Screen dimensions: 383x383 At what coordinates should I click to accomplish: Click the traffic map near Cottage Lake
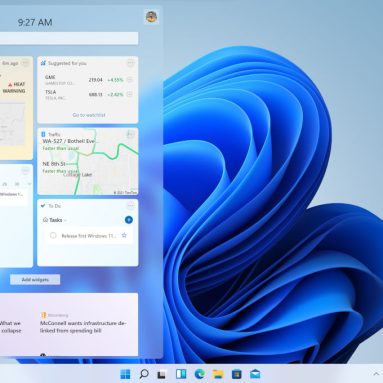[77, 175]
